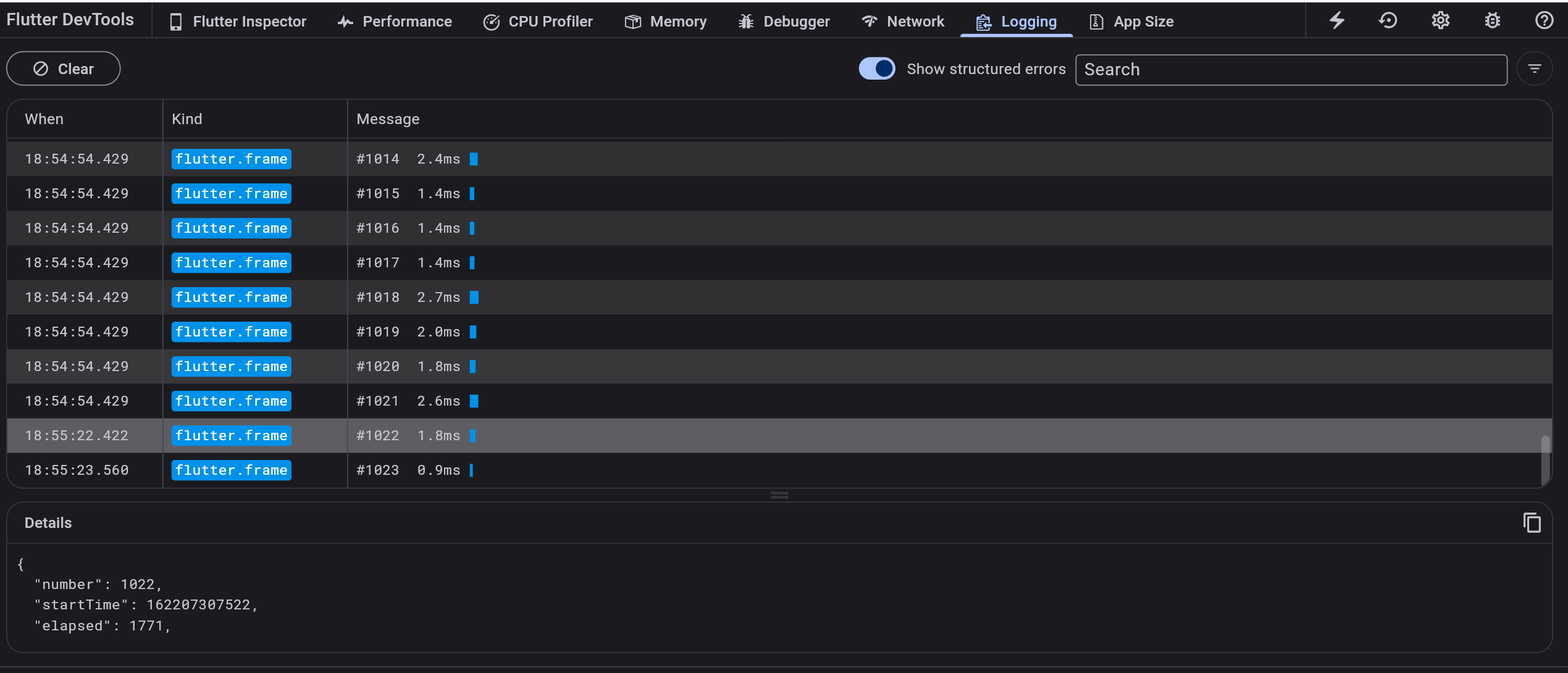Image resolution: width=1568 pixels, height=673 pixels.
Task: Toggle Show structured errors switch
Action: pyautogui.click(x=876, y=69)
